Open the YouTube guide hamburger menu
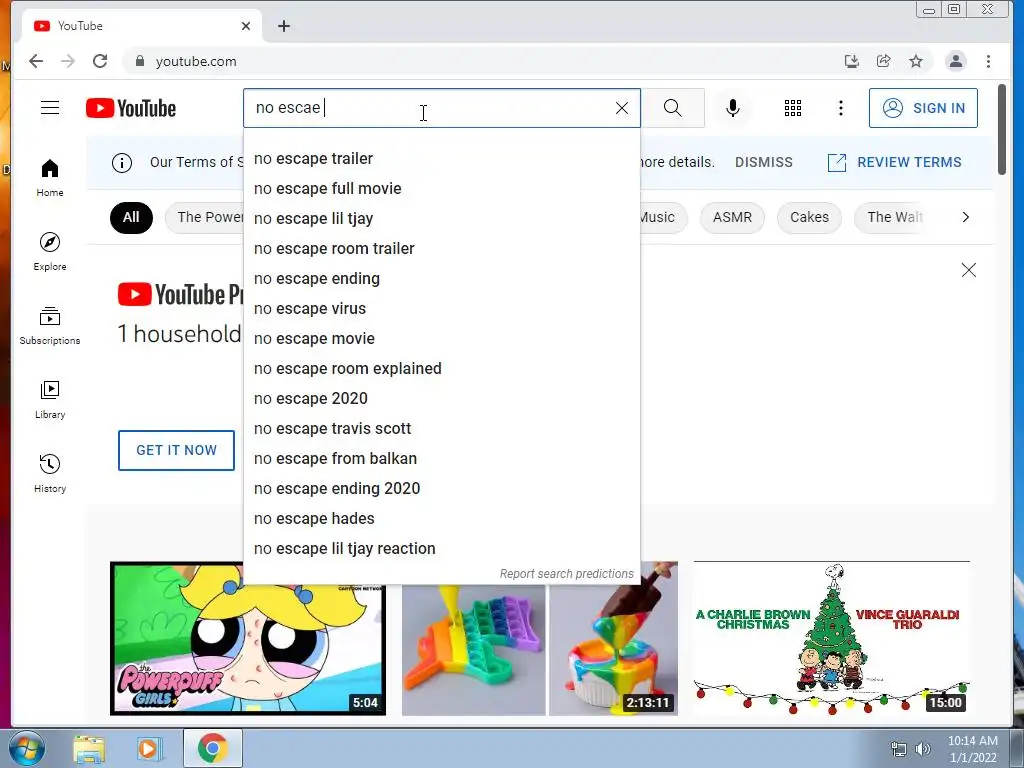 [50, 108]
